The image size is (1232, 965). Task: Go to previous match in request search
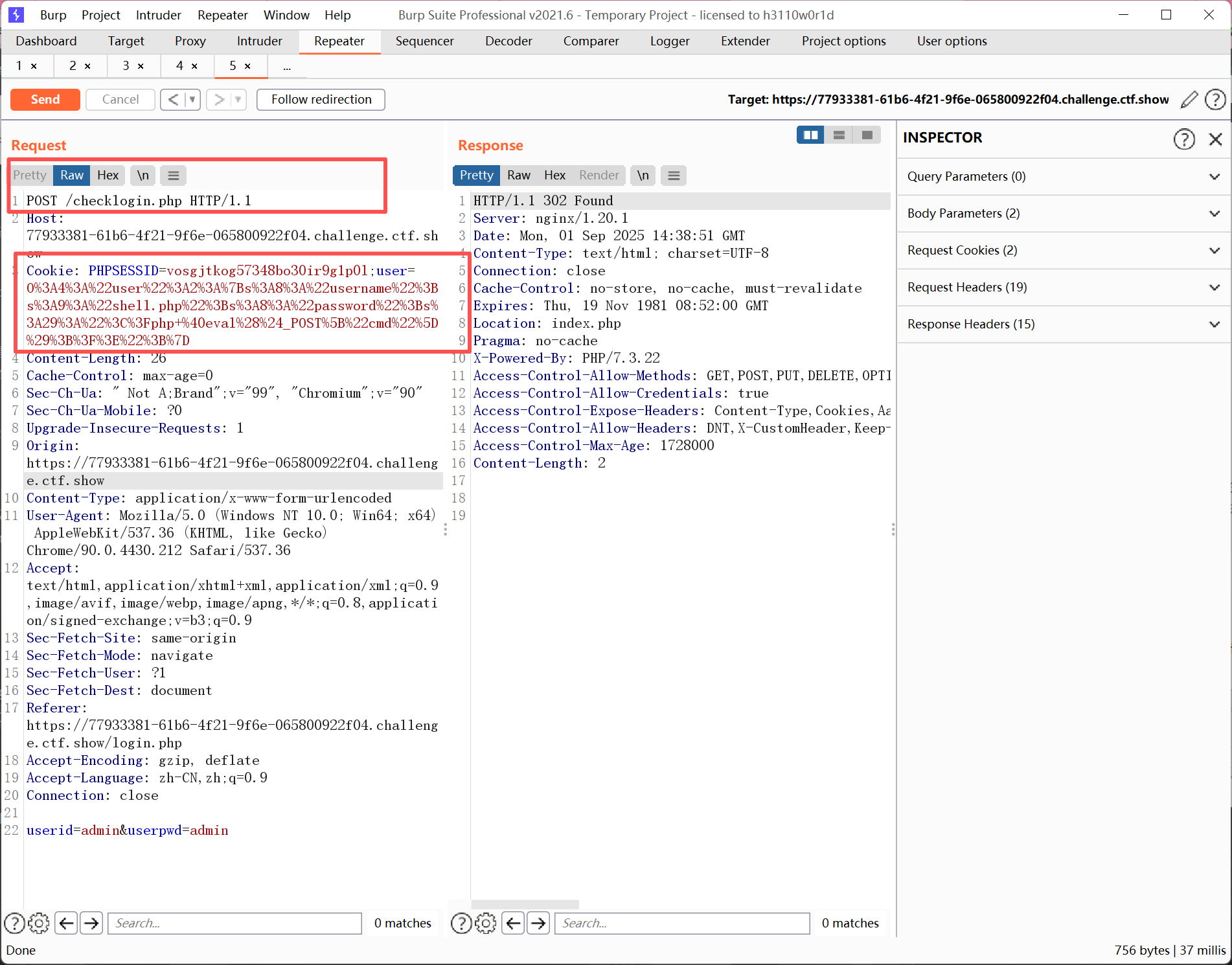click(x=67, y=923)
